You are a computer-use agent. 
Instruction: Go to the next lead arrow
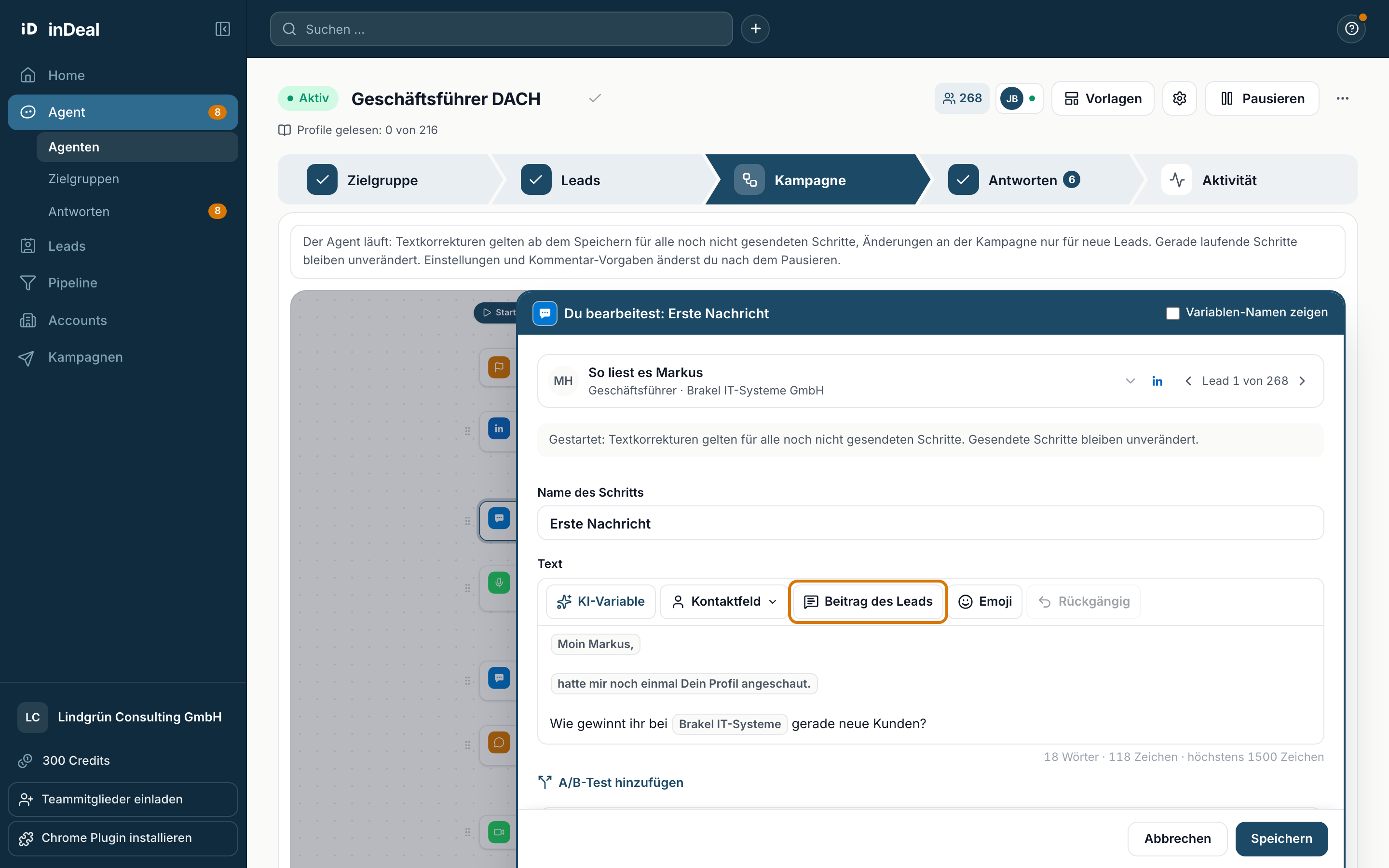(x=1302, y=380)
